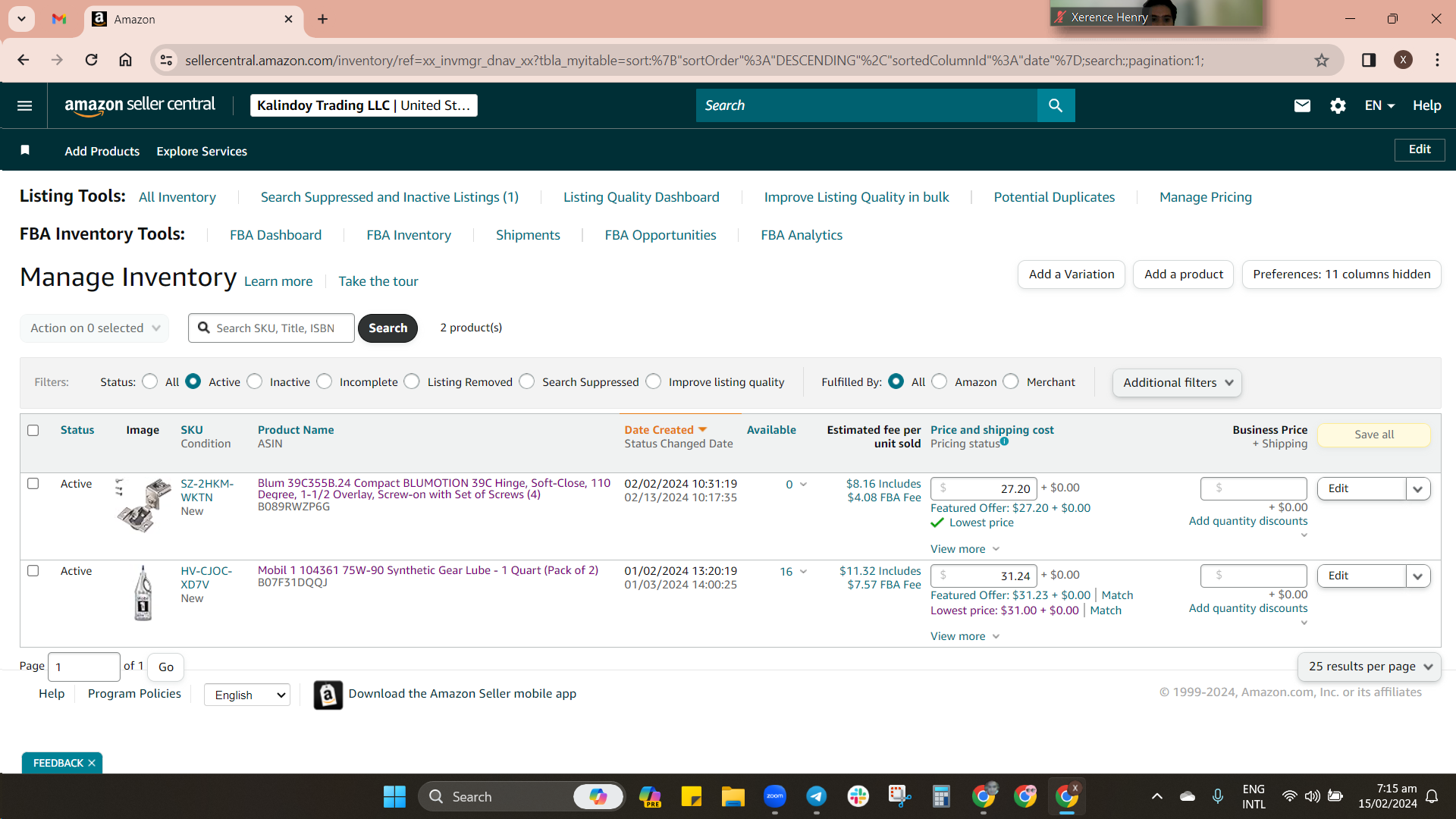The width and height of the screenshot is (1456, 819).
Task: Click the Pricing status info icon
Action: coord(1004,441)
